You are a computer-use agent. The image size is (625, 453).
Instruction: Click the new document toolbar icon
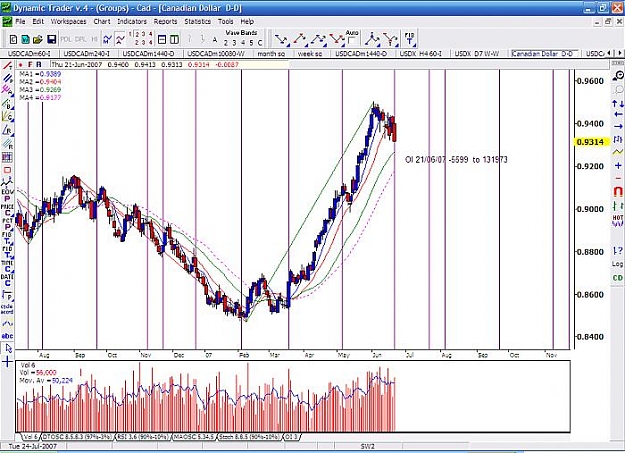coord(14,39)
